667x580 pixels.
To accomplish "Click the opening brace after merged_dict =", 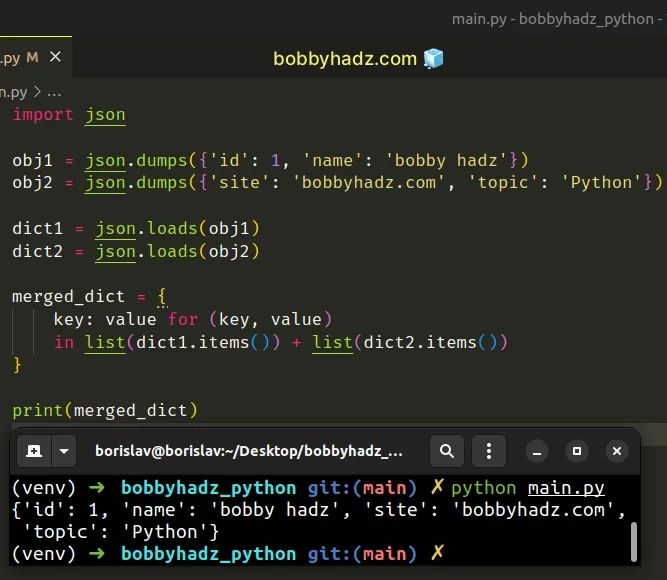I will [162, 297].
